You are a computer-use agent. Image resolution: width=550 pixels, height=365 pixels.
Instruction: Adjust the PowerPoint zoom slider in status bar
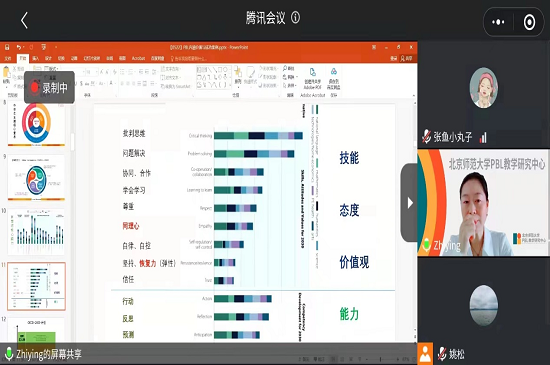pyautogui.click(x=381, y=359)
